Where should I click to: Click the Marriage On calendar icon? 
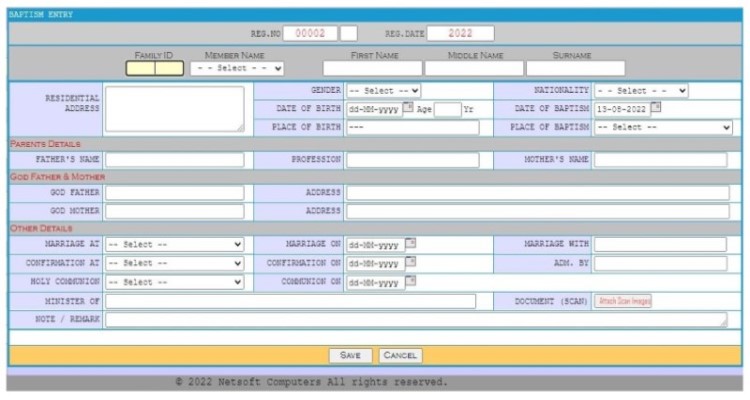pos(410,243)
